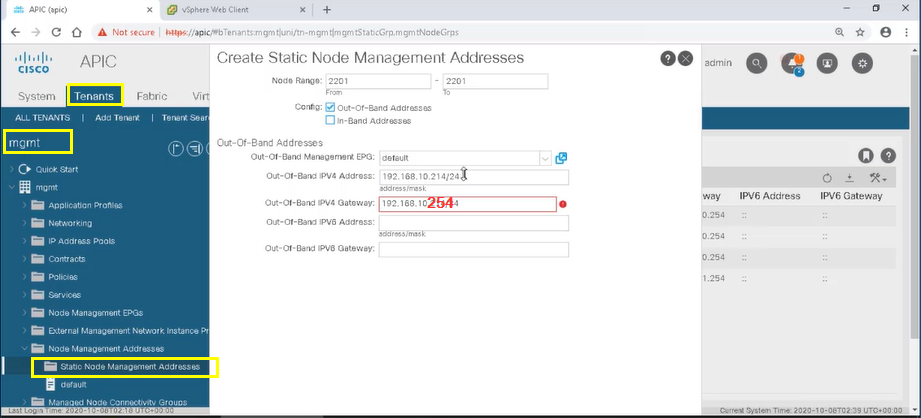Check the In-Band Addresses checkbox
The width and height of the screenshot is (921, 418).
330,120
